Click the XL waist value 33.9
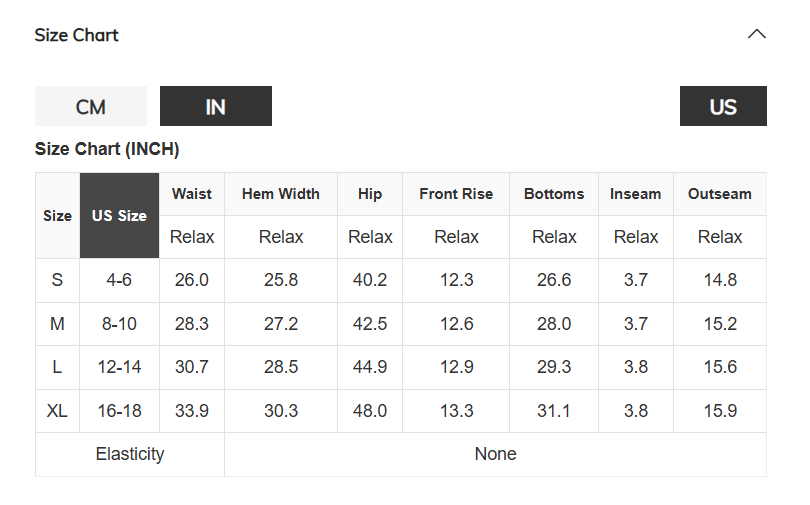 tap(192, 411)
